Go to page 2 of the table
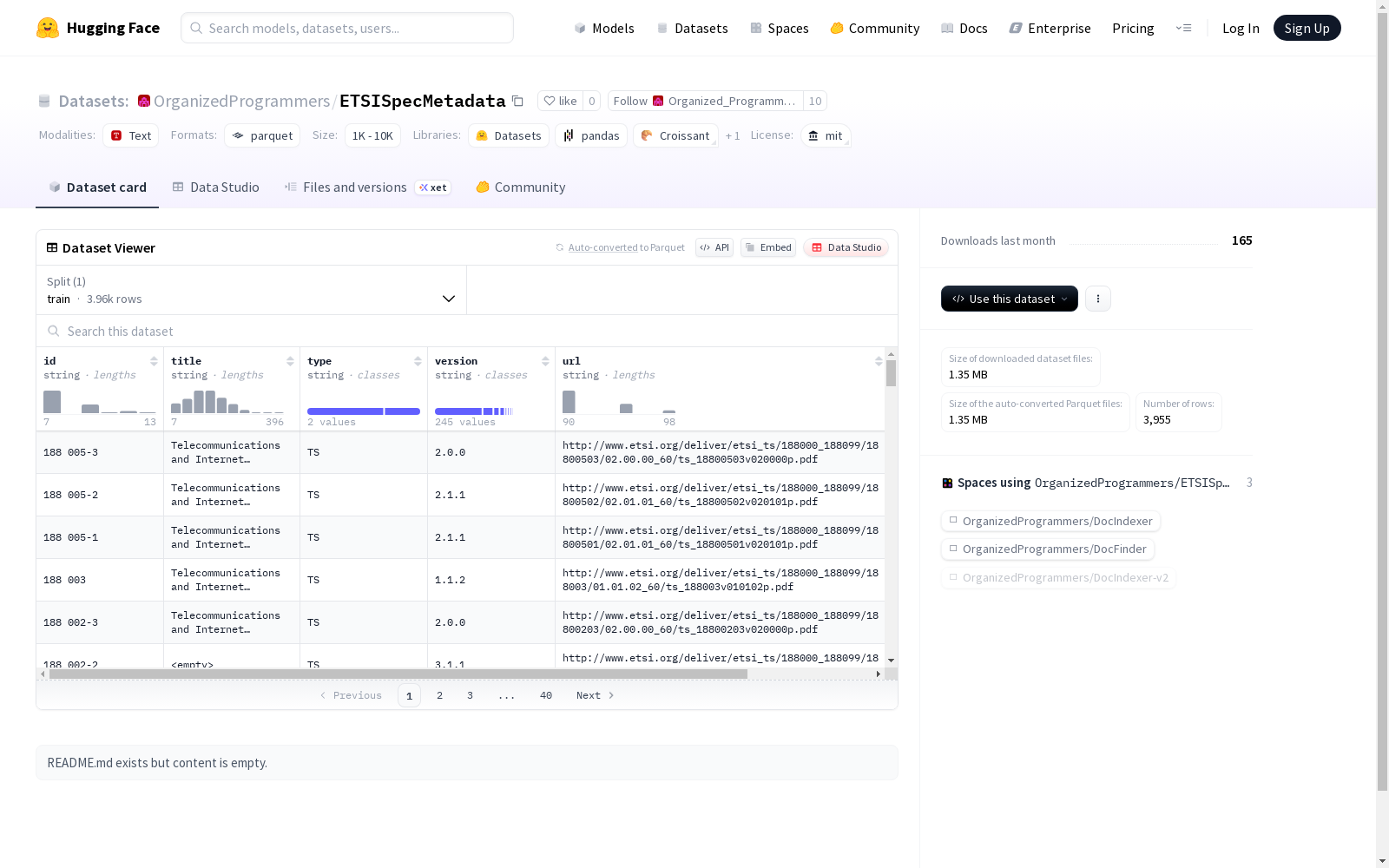 [x=440, y=695]
